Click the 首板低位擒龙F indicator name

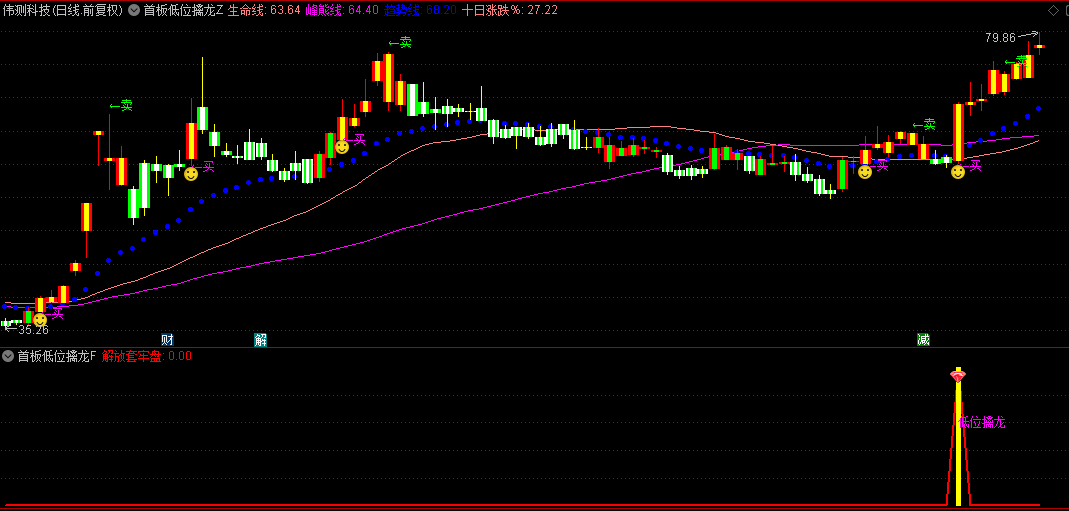tap(57, 356)
